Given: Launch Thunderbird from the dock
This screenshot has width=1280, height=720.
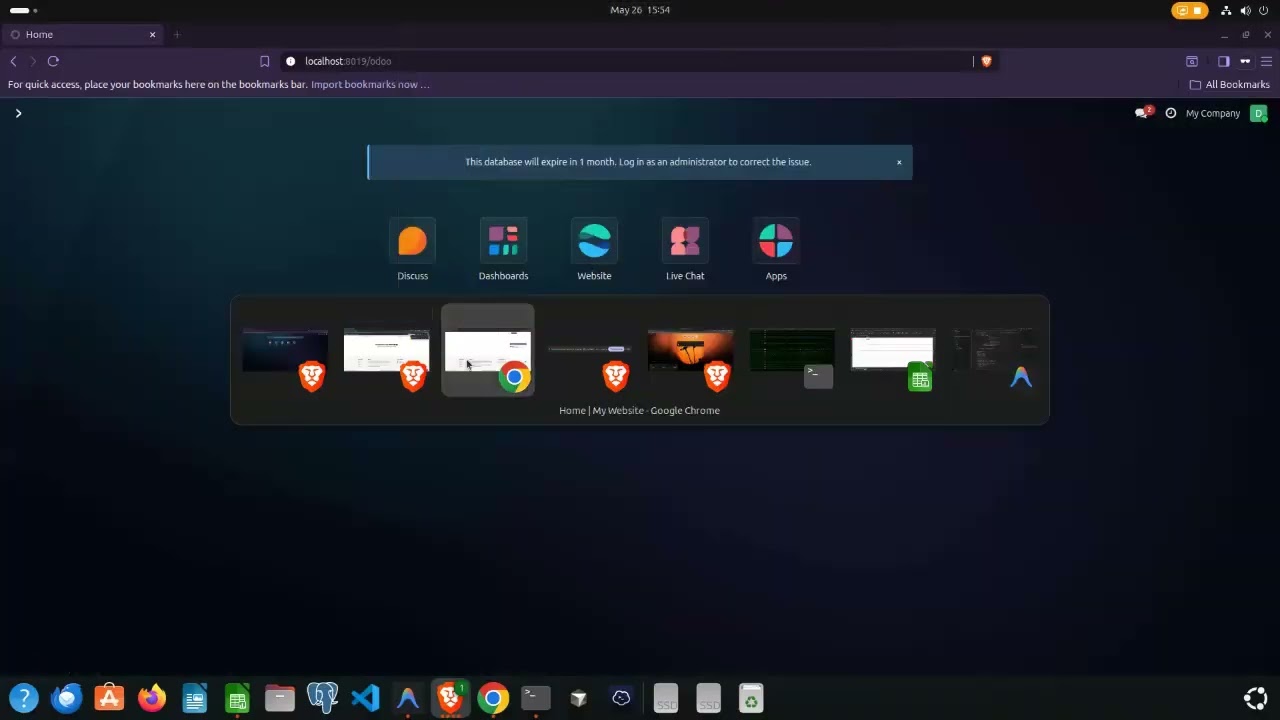Looking at the screenshot, I should coord(67,698).
